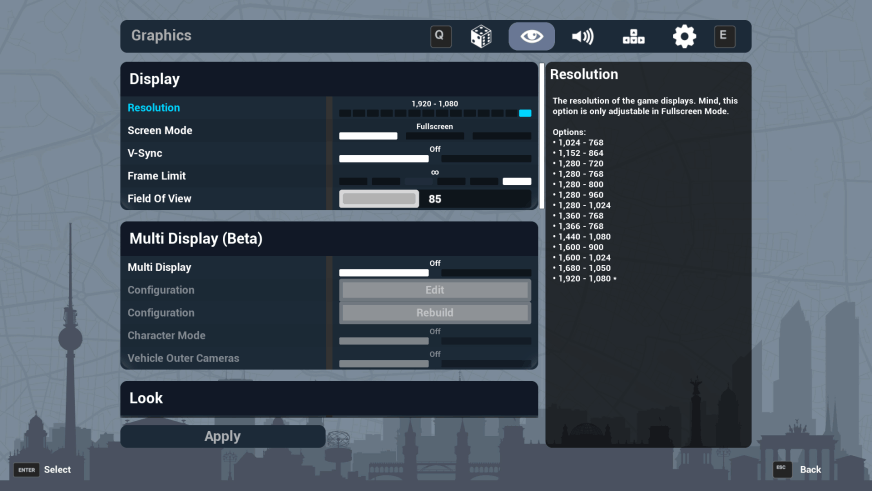Select the unlimited Frame Limit segment
The width and height of the screenshot is (872, 491).
(x=517, y=181)
